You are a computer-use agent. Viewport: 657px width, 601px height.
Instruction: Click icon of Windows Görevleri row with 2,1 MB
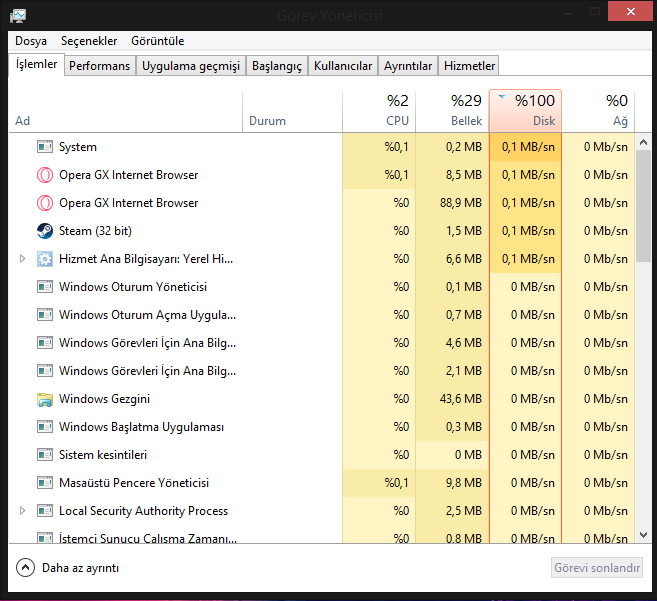coord(45,371)
